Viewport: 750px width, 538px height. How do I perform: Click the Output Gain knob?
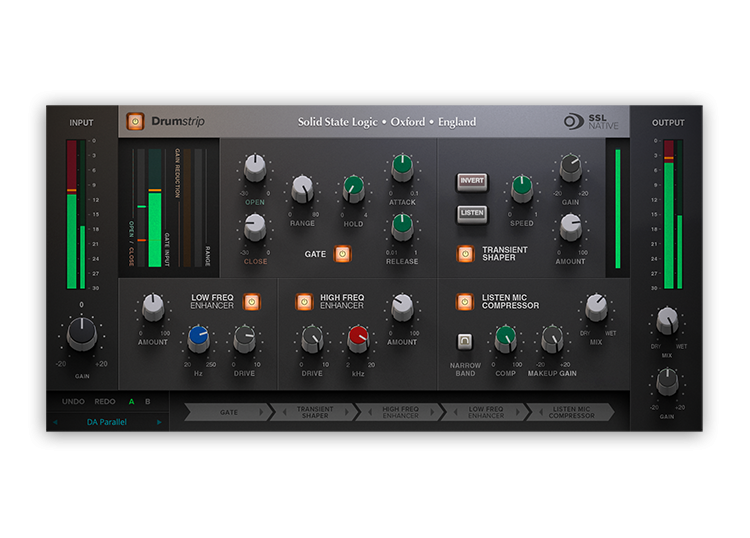point(667,382)
